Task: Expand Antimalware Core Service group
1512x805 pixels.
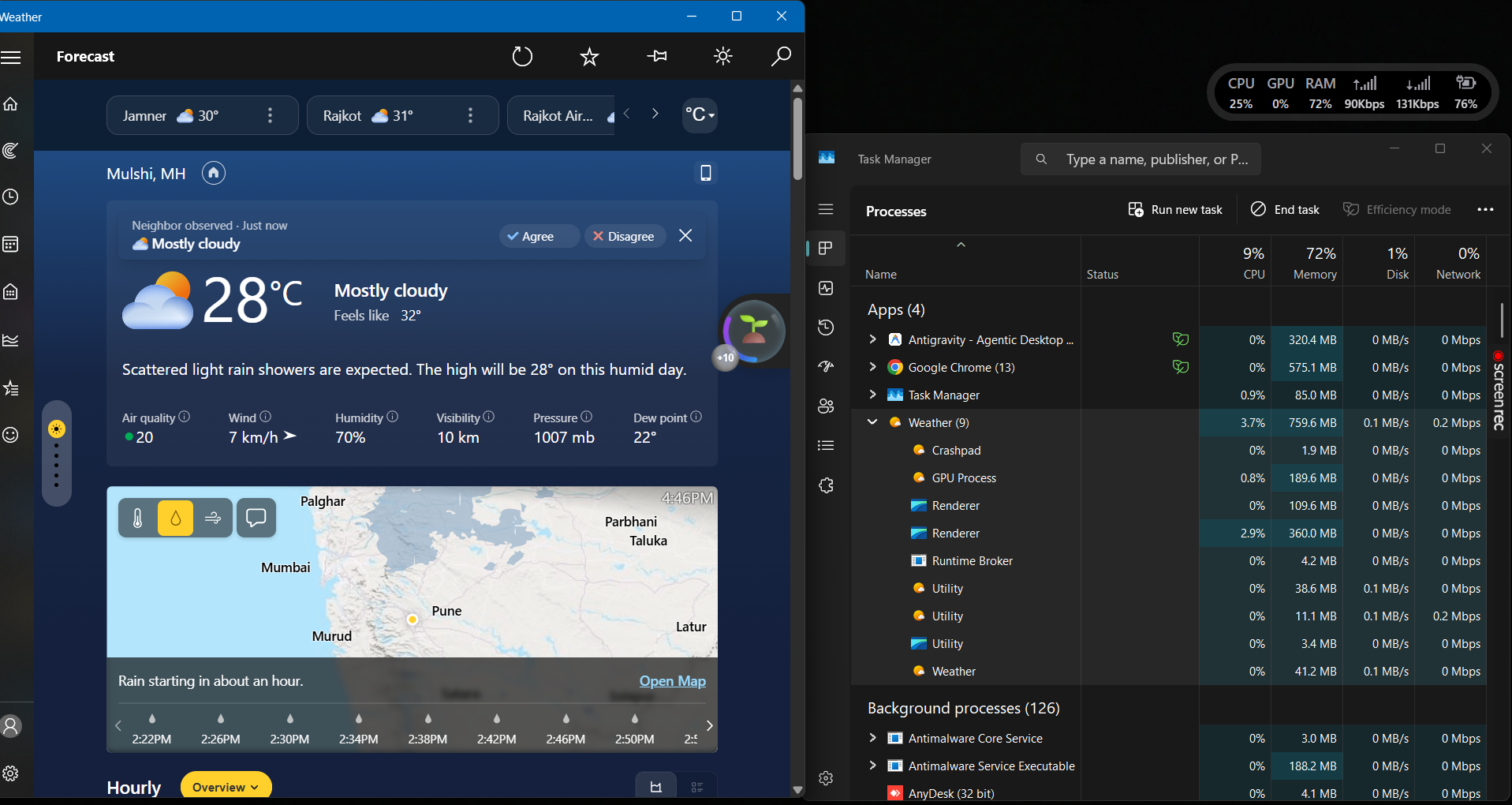Action: 872,738
